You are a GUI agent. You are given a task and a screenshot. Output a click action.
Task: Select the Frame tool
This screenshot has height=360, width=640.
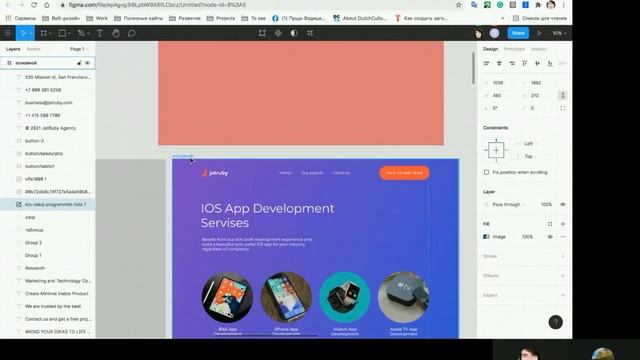(43, 33)
